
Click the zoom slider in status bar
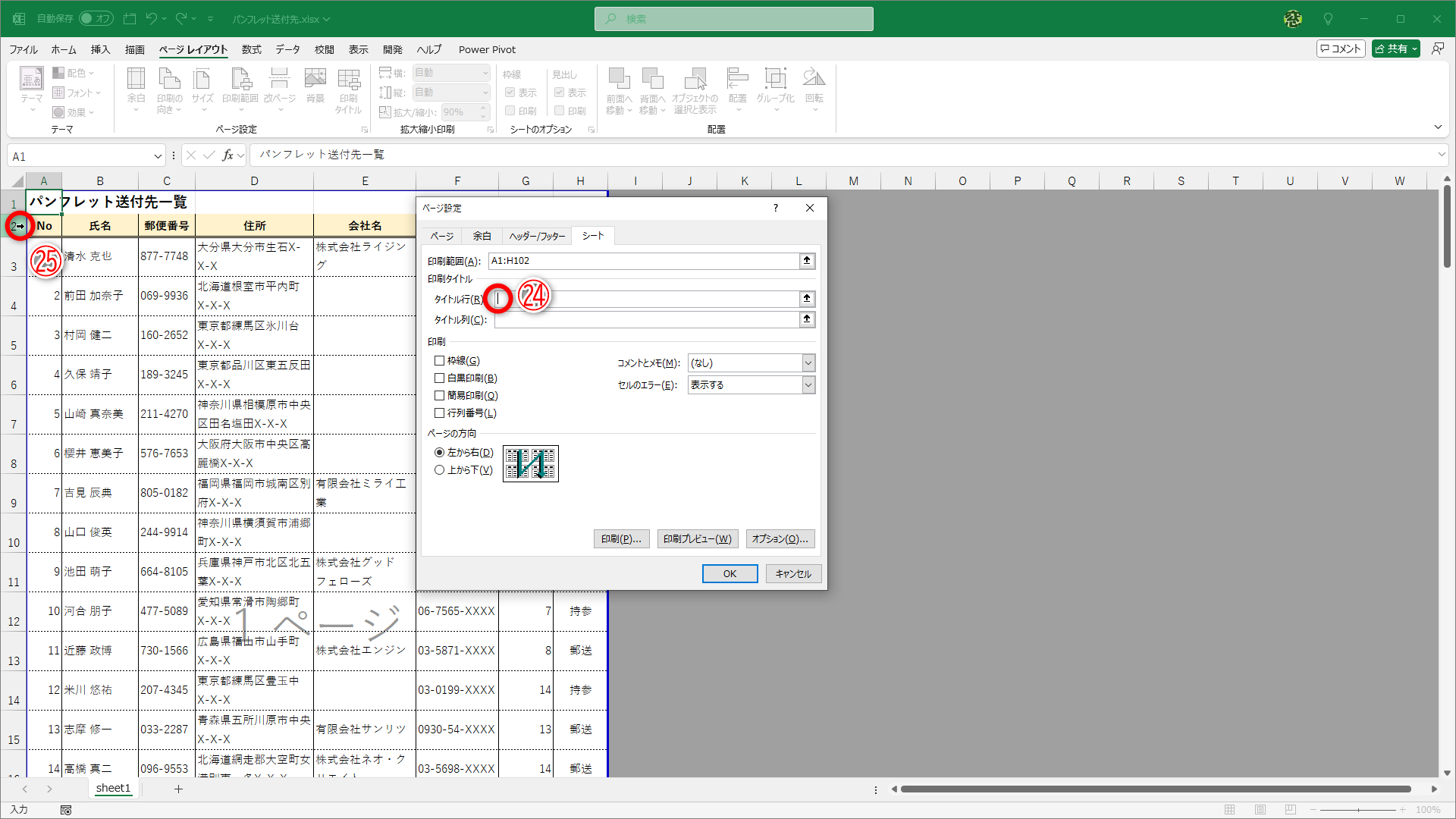1357,810
